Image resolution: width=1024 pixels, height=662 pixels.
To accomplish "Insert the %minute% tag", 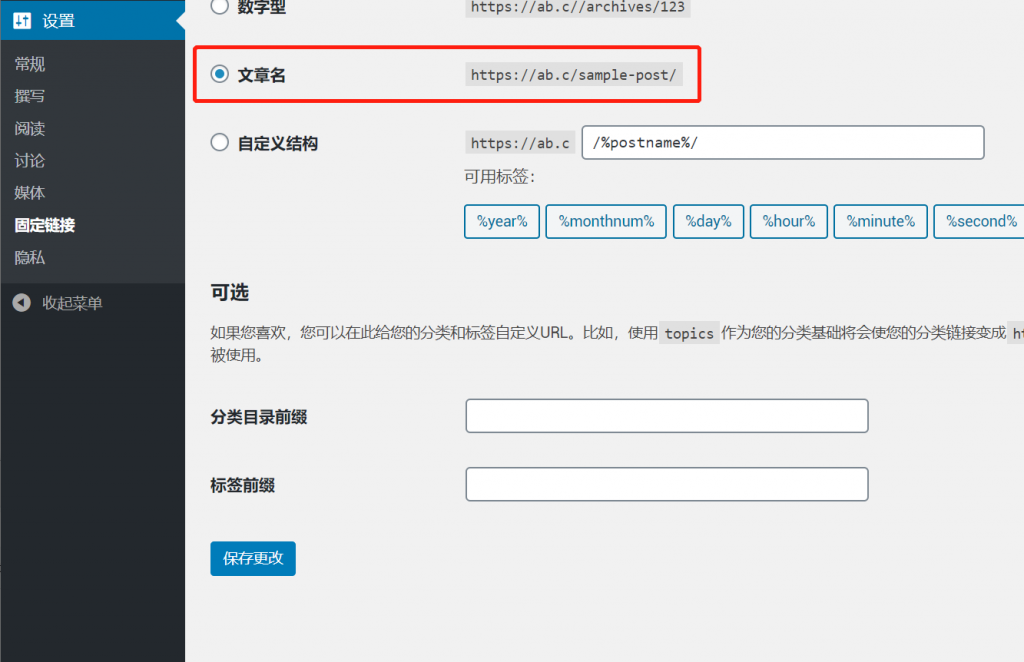I will (x=880, y=222).
